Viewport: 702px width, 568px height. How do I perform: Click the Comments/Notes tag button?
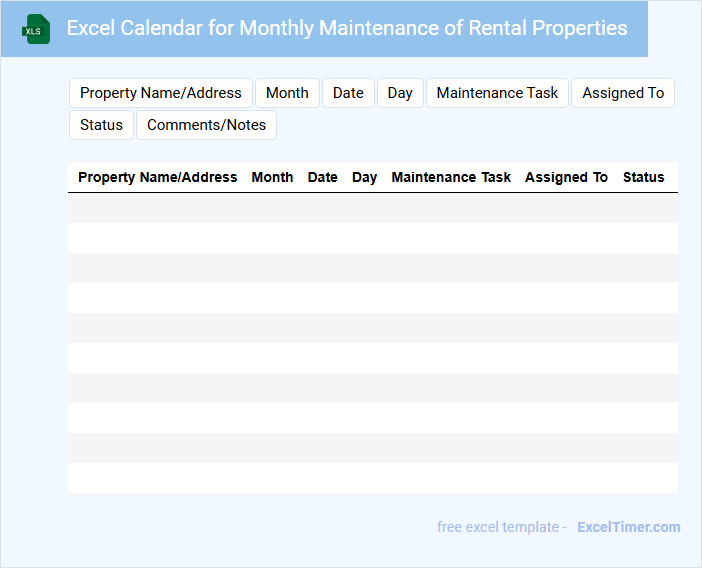coord(206,125)
